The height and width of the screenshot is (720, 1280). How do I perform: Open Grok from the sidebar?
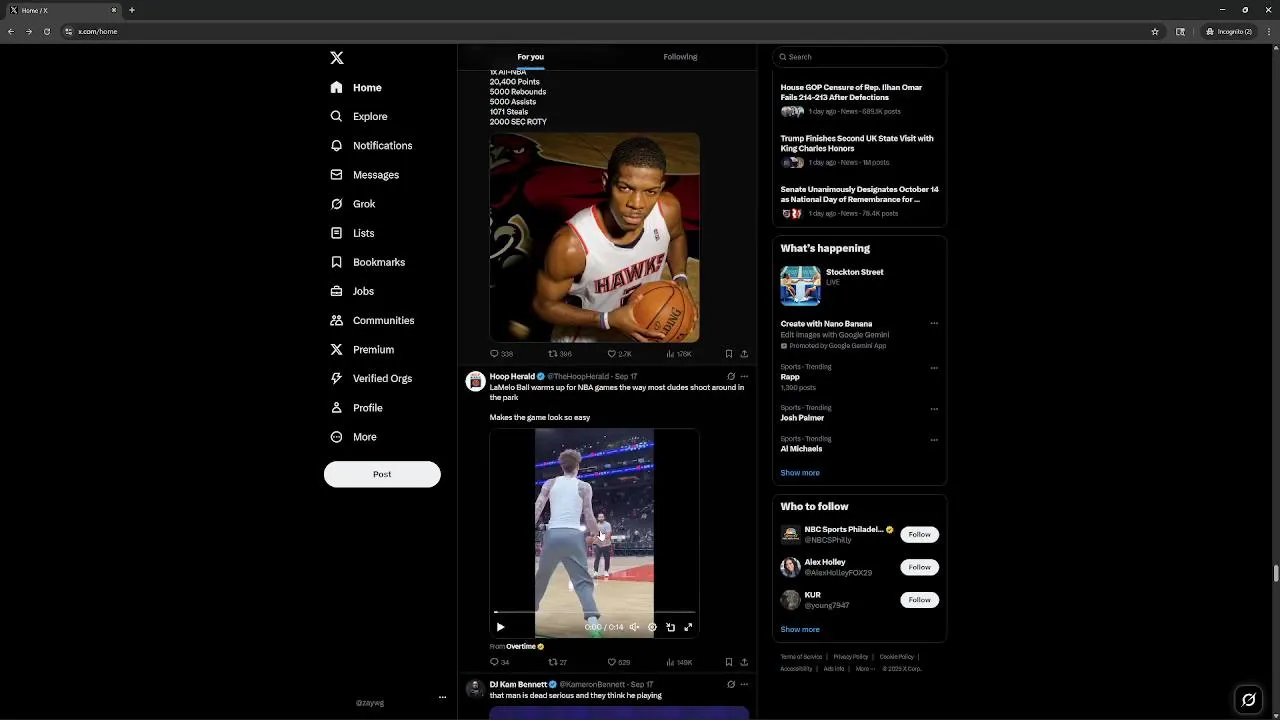(353, 204)
